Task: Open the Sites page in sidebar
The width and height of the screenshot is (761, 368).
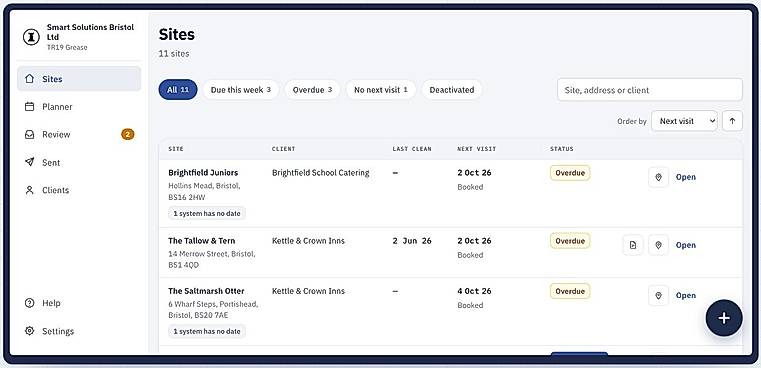Action: click(x=79, y=79)
